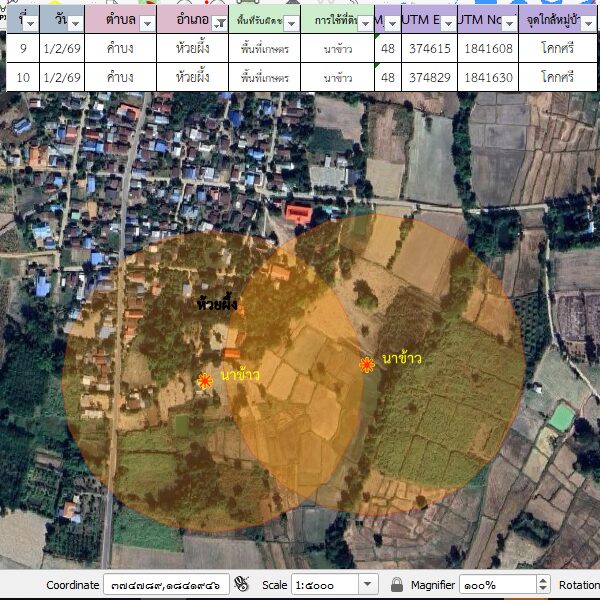The image size is (600, 600).
Task: Click the left hotspot marker on the map
Action: [205, 381]
